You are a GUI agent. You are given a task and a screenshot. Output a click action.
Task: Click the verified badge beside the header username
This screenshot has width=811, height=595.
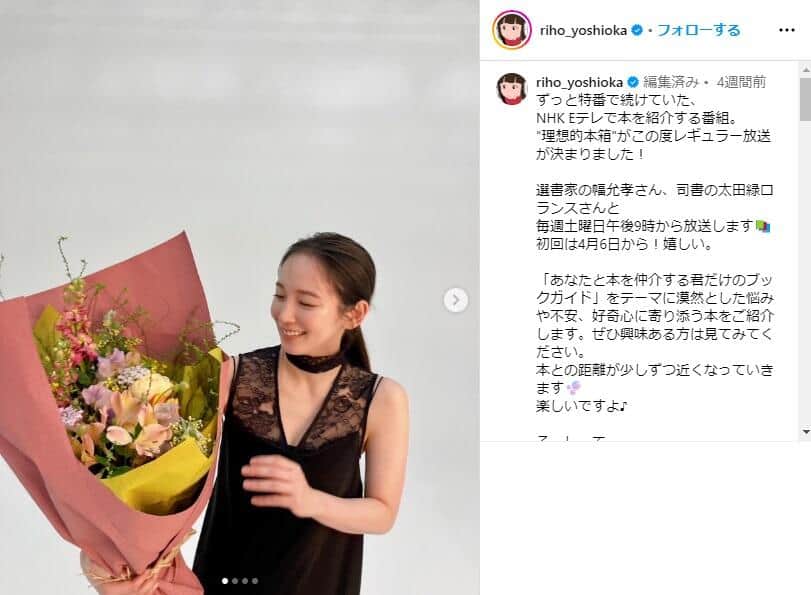(637, 31)
